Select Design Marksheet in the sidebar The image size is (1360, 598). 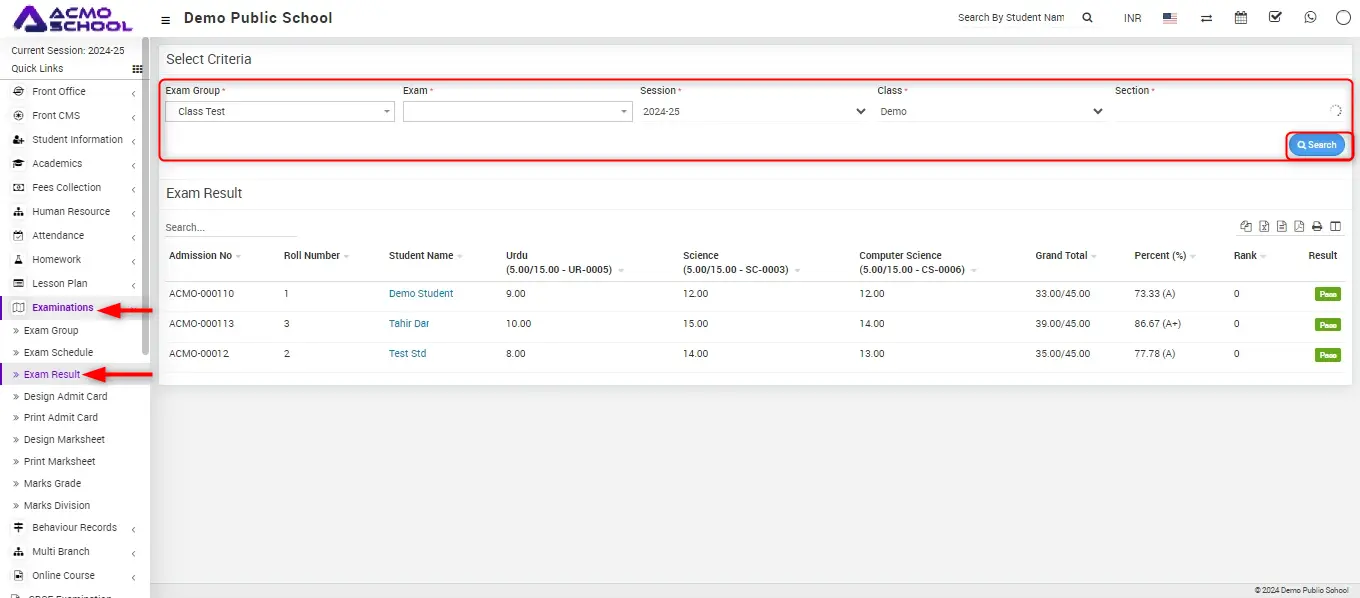[x=64, y=440]
